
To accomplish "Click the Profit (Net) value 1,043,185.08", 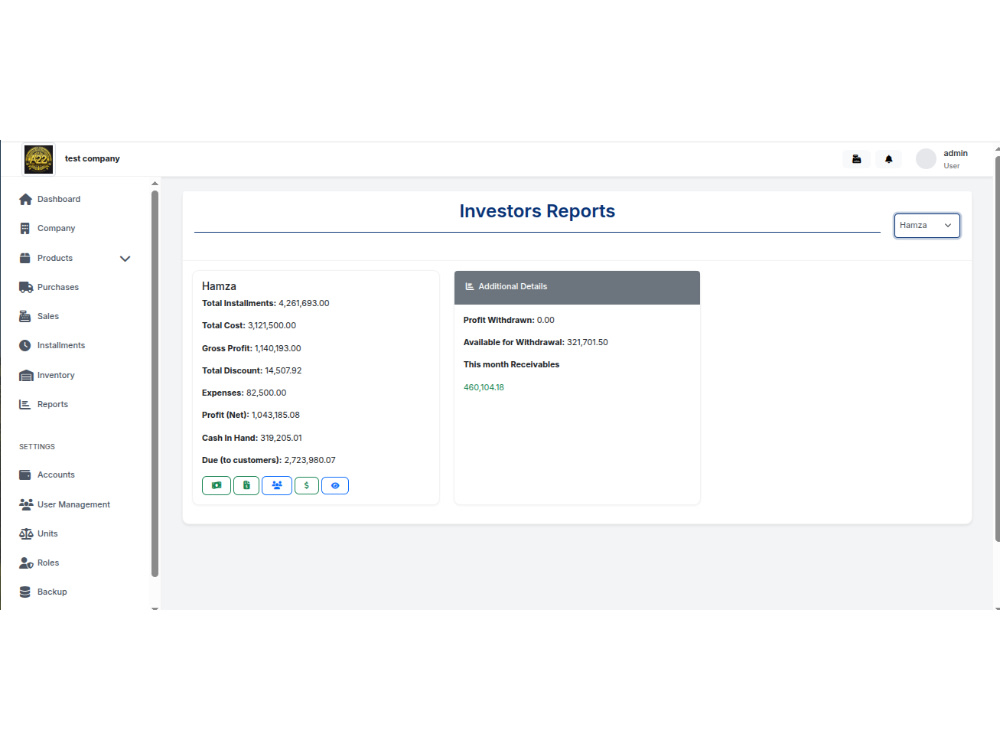I will point(276,415).
